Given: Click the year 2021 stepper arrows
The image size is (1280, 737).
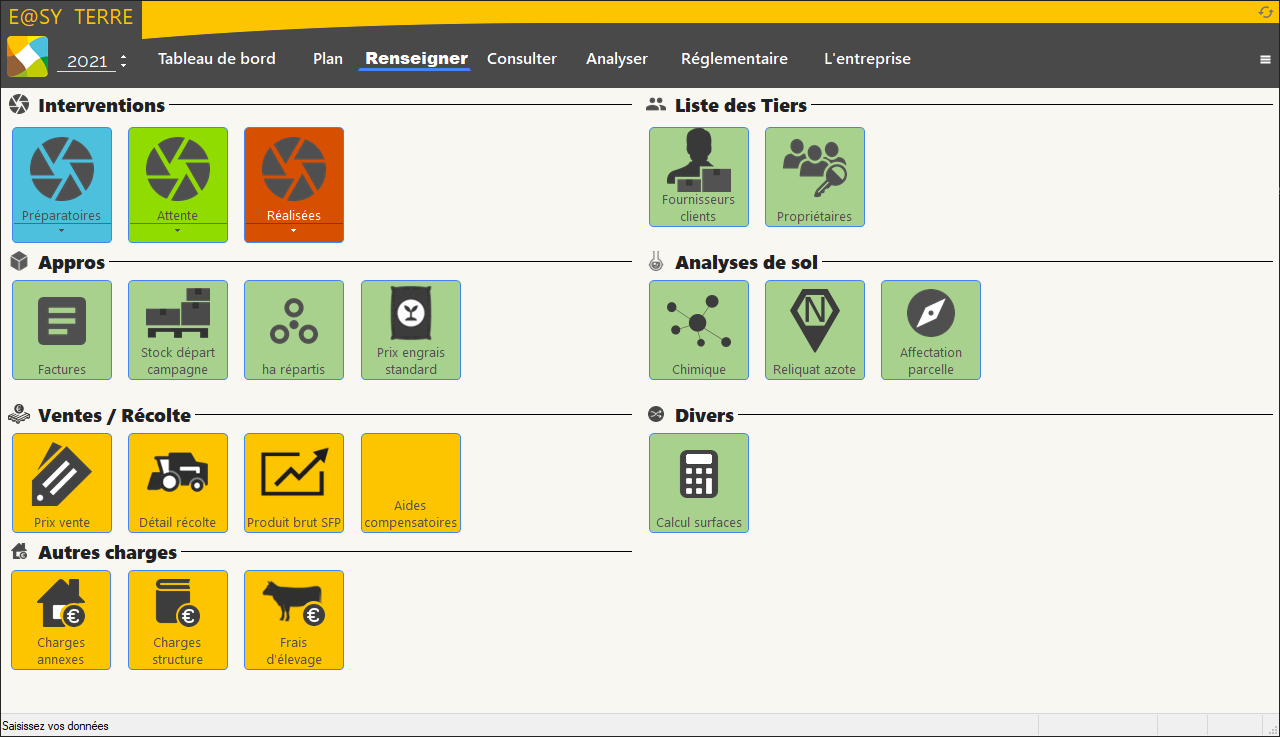Looking at the screenshot, I should tap(123, 61).
